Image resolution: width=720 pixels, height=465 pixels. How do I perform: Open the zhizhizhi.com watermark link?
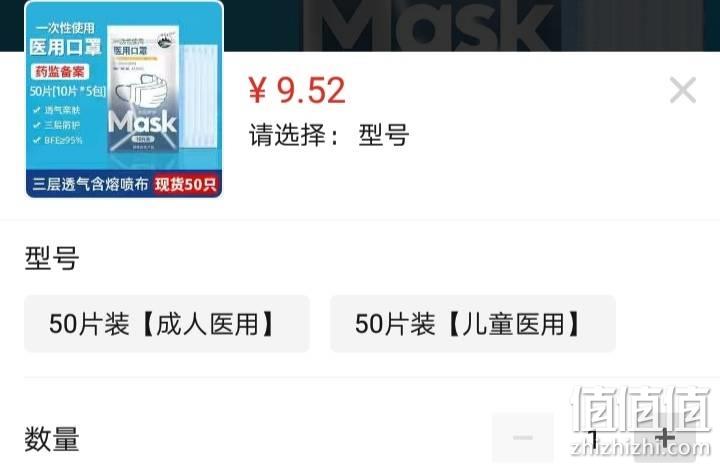pos(641,448)
